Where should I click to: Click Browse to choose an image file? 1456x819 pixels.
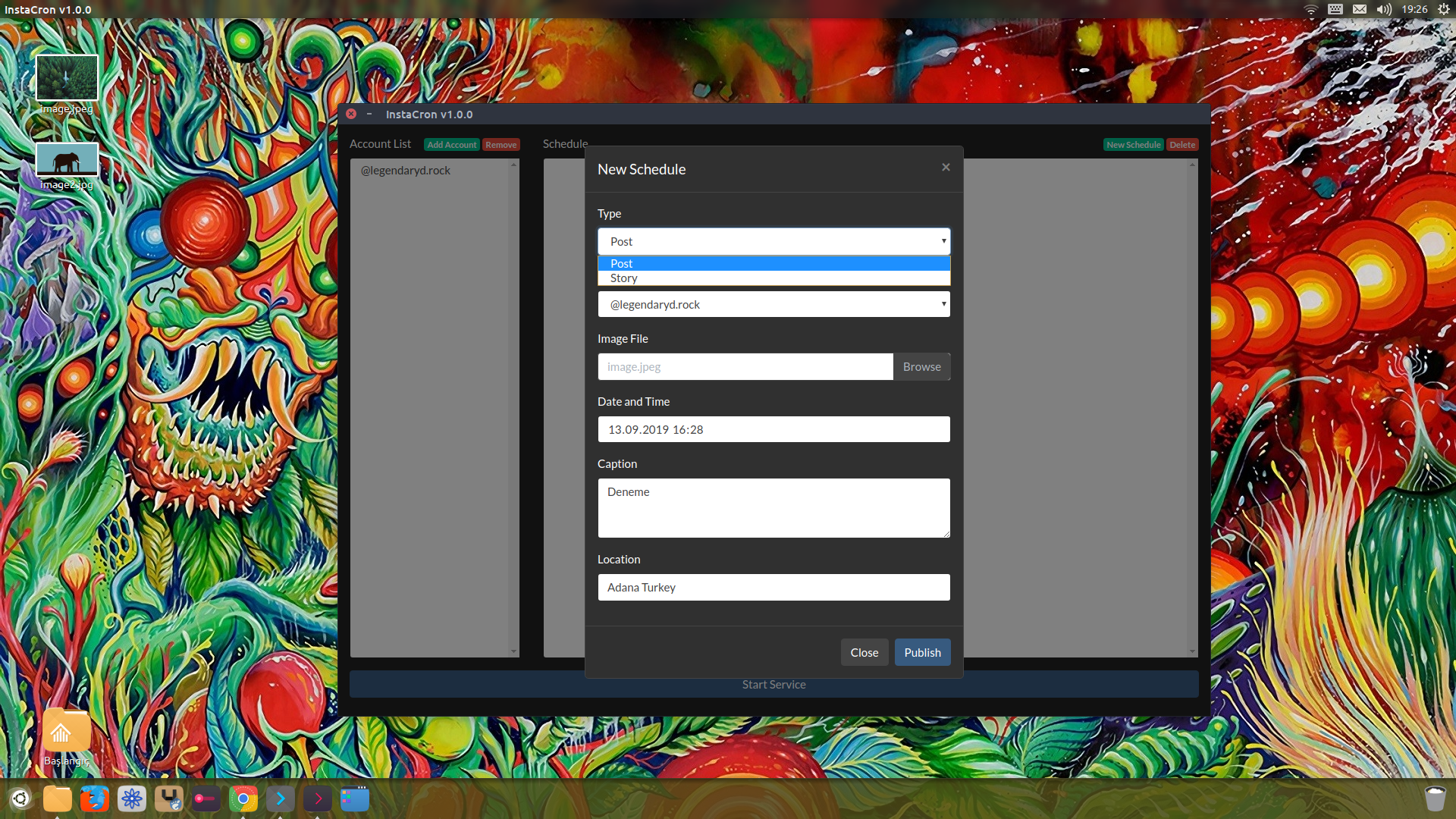[921, 366]
